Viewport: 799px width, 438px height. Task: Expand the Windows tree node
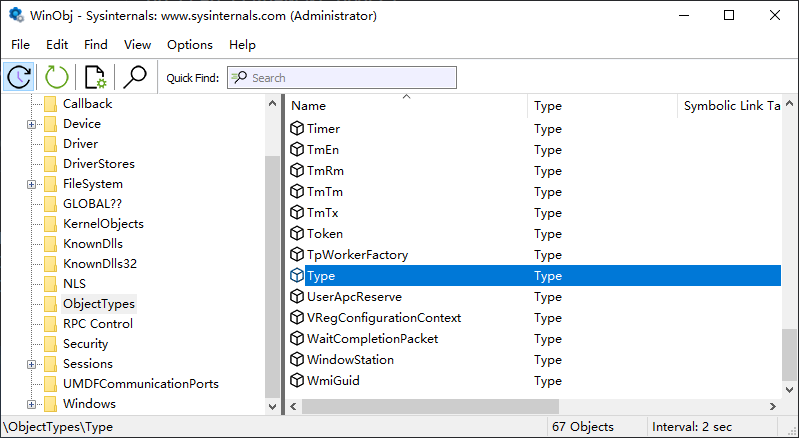[x=32, y=404]
